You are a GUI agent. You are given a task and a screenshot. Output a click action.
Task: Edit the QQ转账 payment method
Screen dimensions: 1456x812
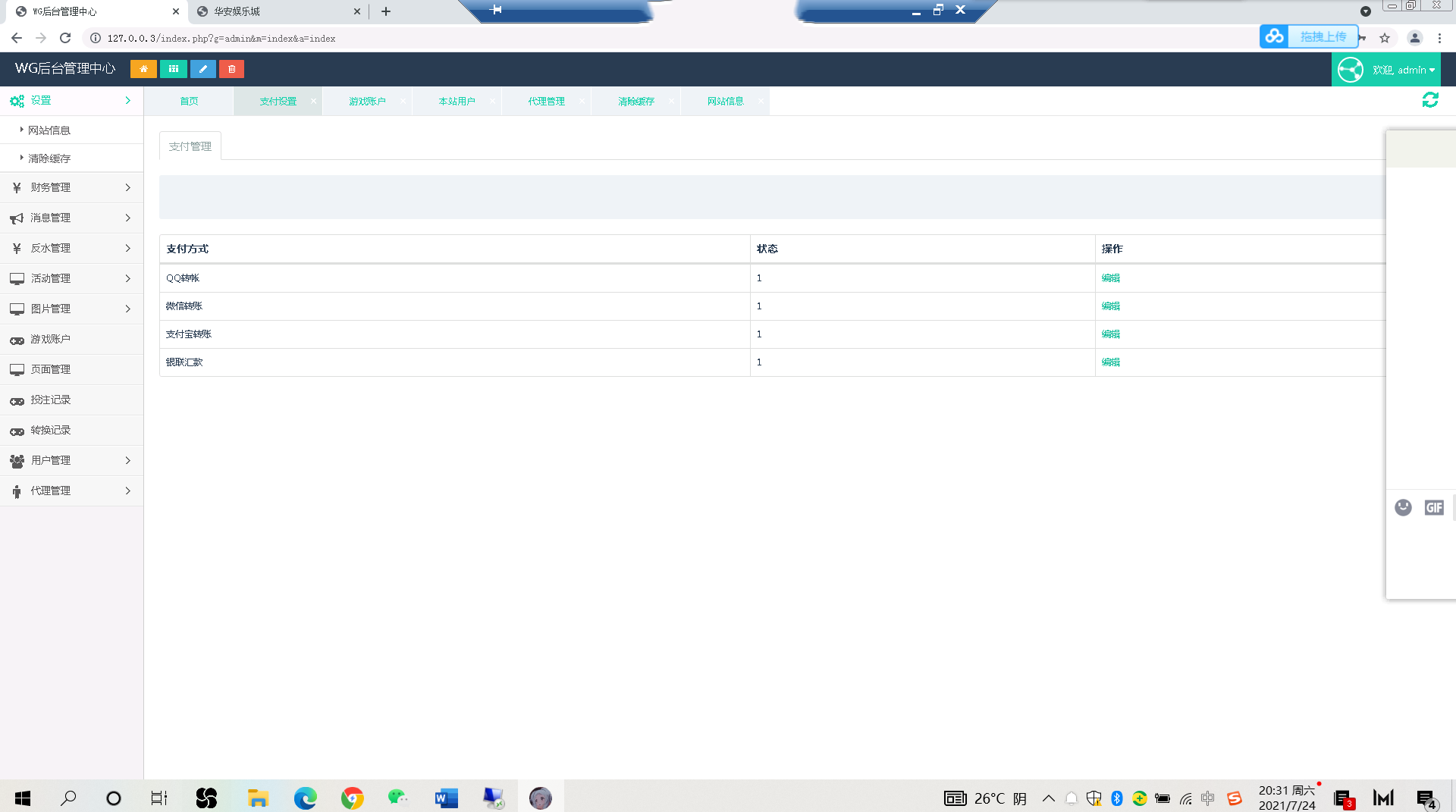tap(1110, 278)
